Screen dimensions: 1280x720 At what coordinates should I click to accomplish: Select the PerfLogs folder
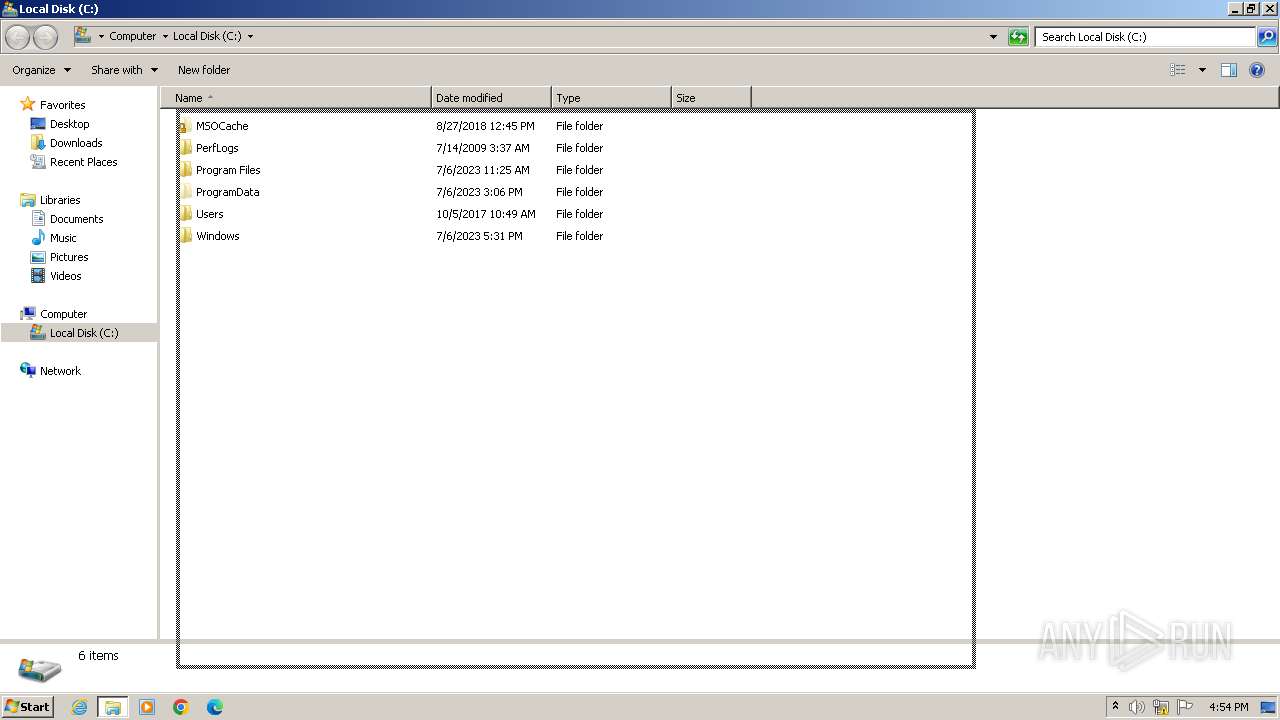click(x=217, y=148)
